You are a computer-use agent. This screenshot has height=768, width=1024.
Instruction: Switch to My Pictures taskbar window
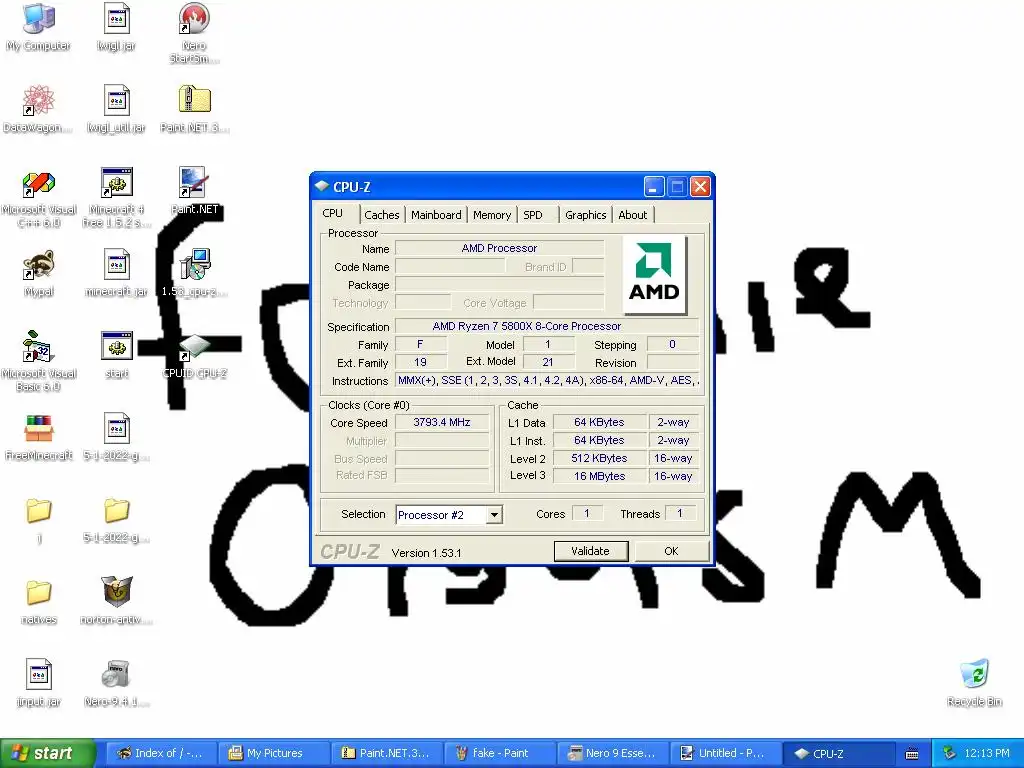(x=274, y=754)
